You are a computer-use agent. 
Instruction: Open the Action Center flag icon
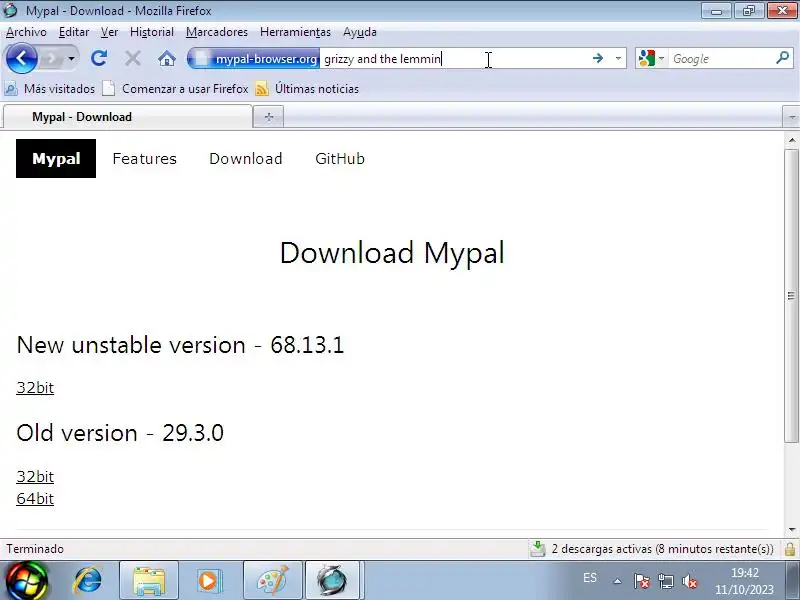(x=641, y=581)
